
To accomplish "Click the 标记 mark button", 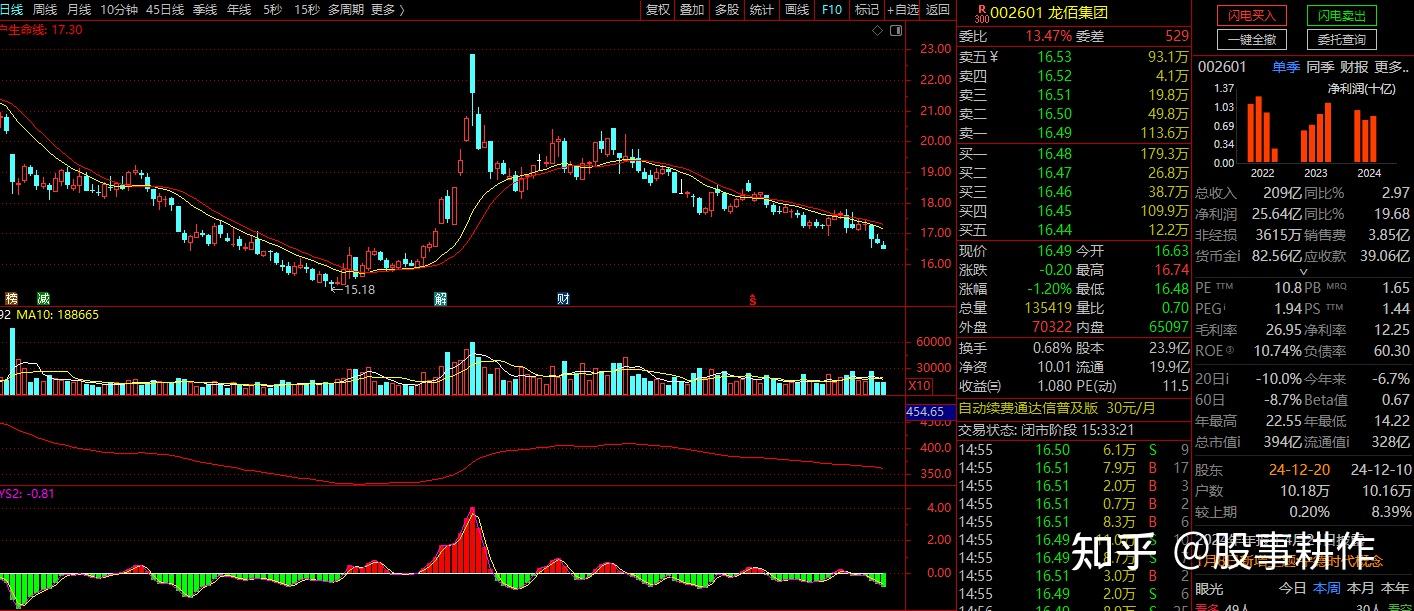I will tap(866, 10).
